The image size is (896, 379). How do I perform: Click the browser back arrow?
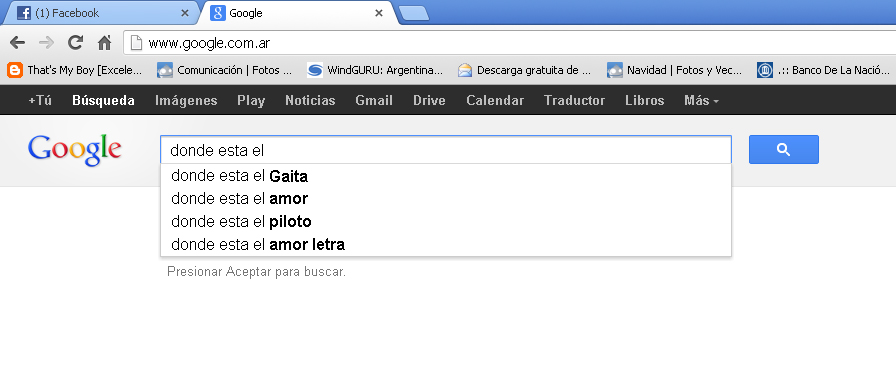click(18, 42)
